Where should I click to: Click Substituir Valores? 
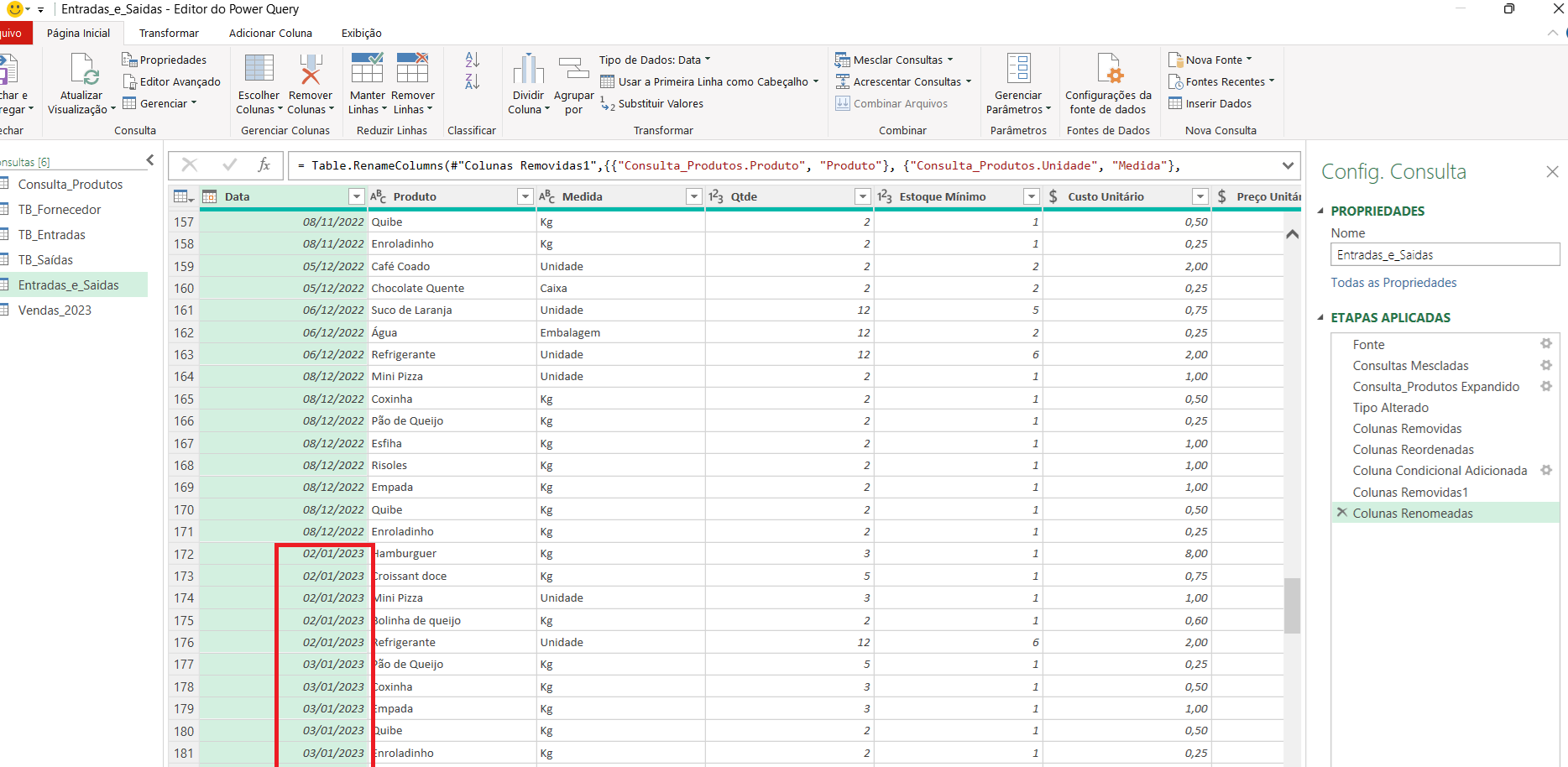(x=652, y=103)
